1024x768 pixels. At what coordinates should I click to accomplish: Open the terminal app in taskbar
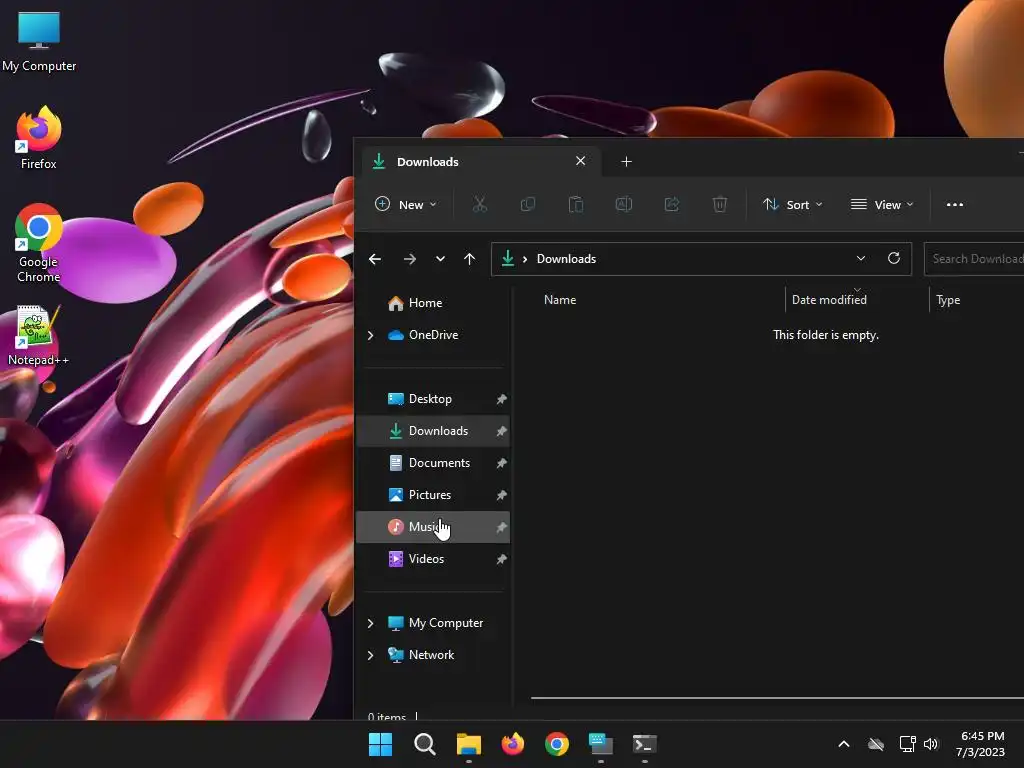pyautogui.click(x=645, y=744)
